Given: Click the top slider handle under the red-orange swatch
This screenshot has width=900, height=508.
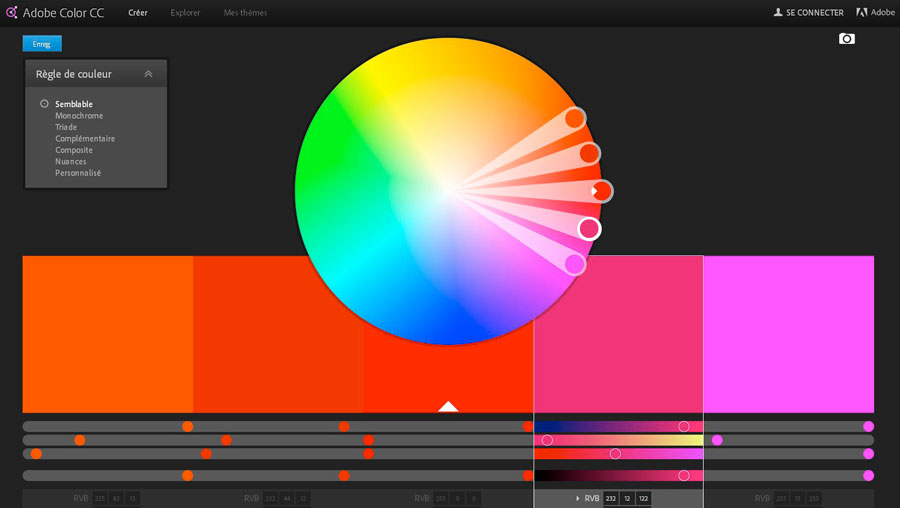Looking at the screenshot, I should click(344, 426).
